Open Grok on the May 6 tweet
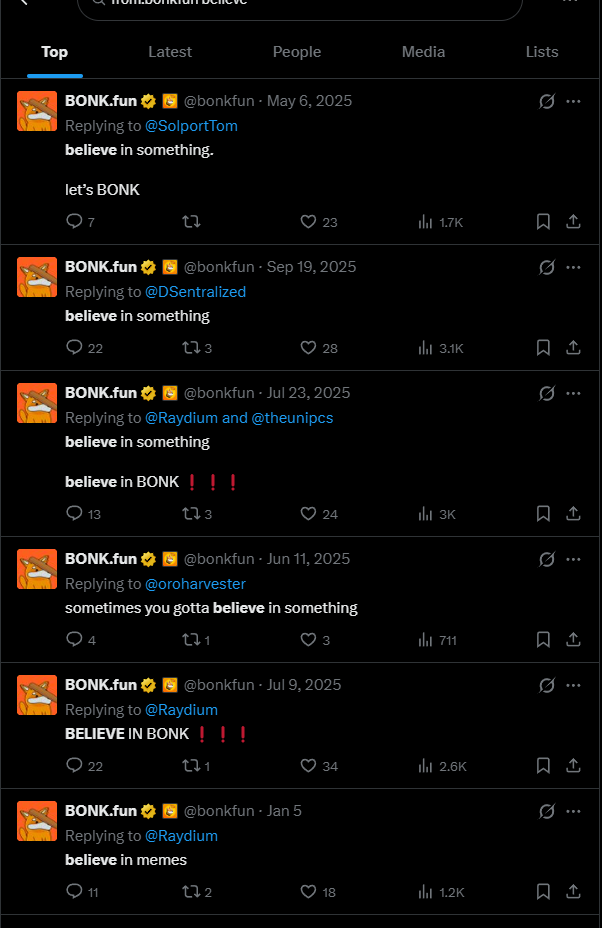 (546, 100)
